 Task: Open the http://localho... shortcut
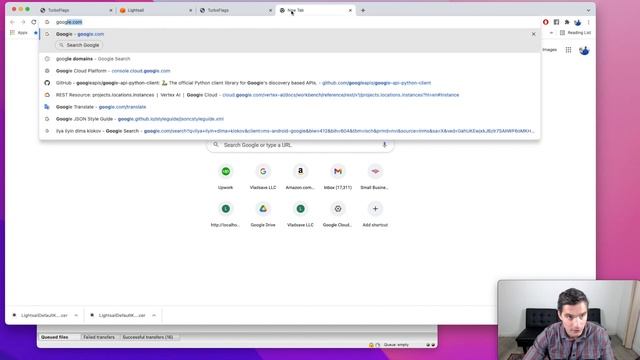(226, 215)
